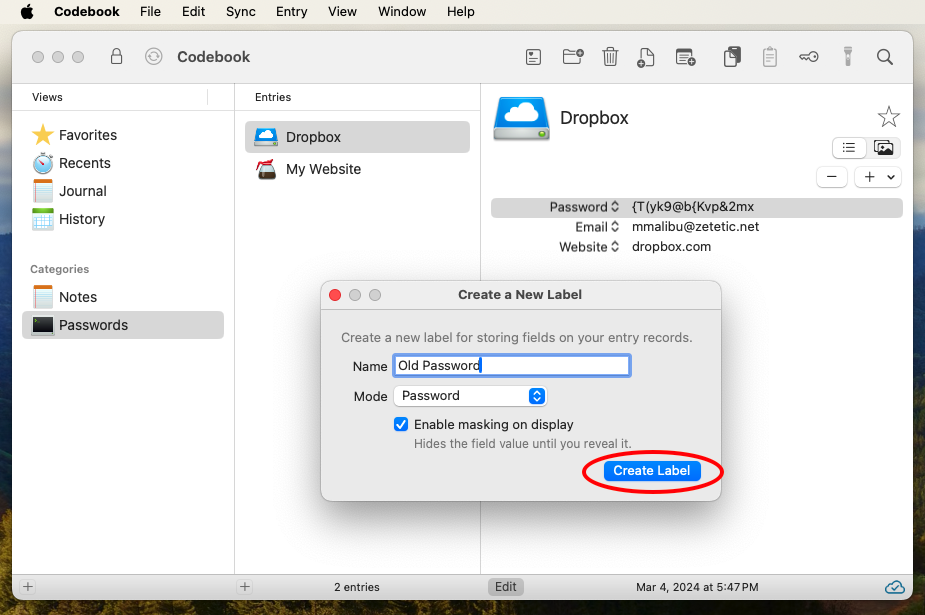Click the add field toolbar icon
This screenshot has height=615, width=925.
click(x=685, y=57)
